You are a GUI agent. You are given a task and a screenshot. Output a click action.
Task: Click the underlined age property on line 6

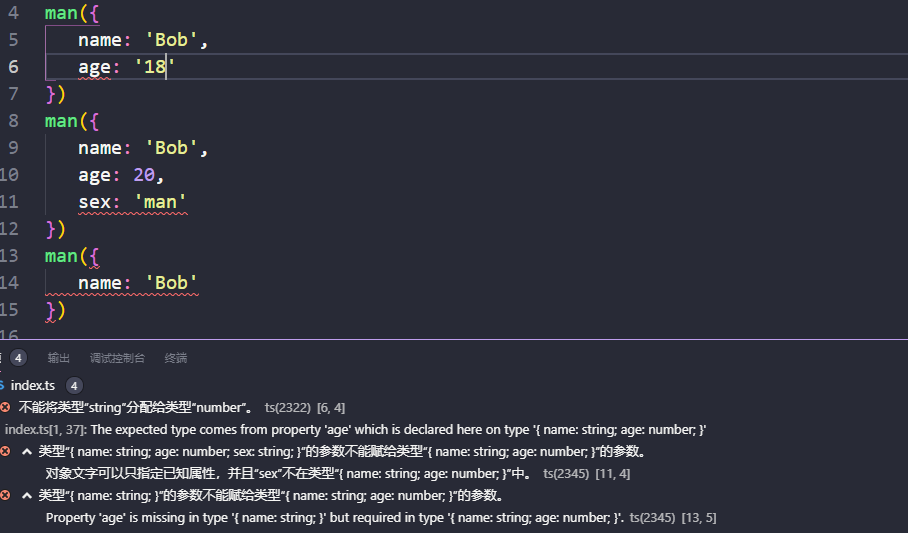[94, 67]
